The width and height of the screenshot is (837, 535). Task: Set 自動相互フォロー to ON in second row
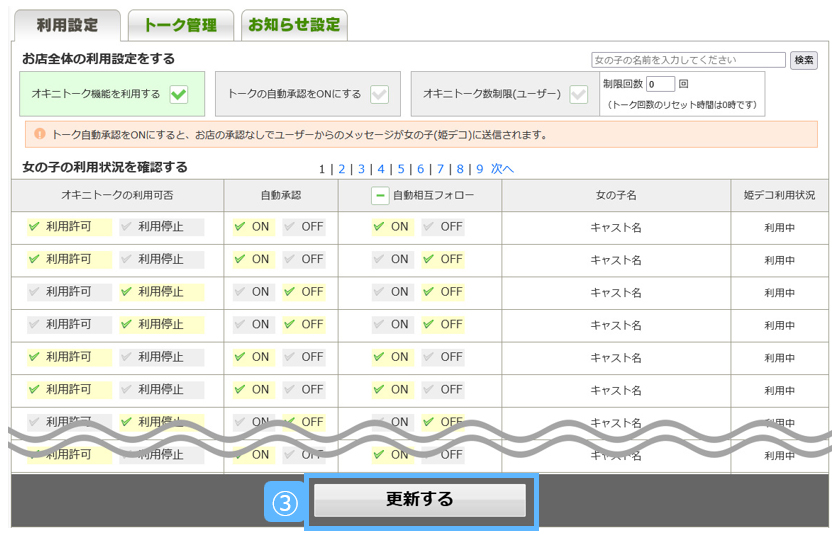391,259
